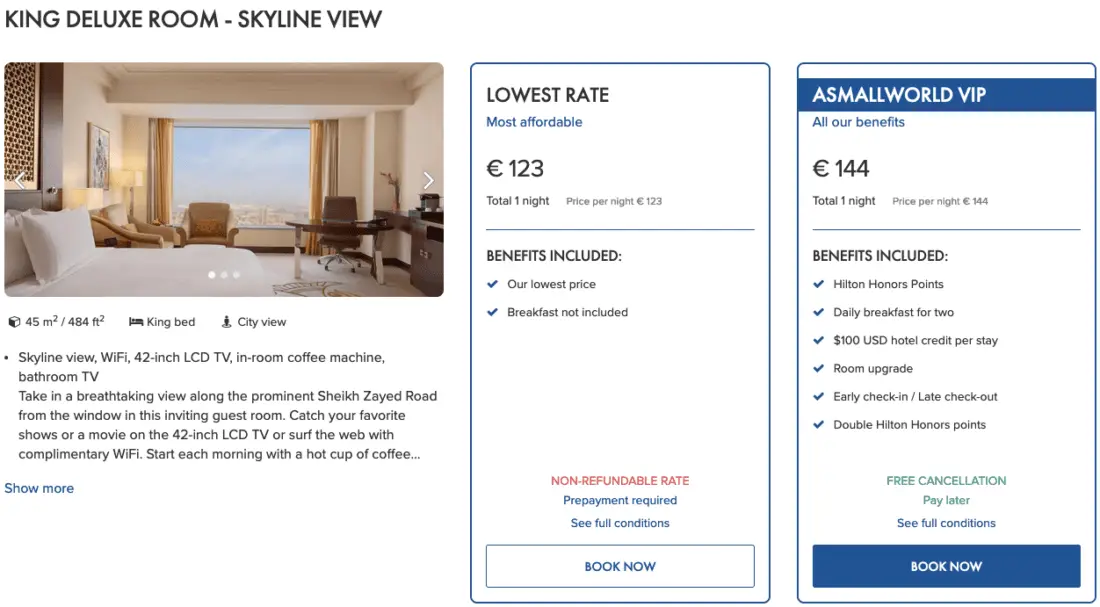Screen dimensions: 1100x607
Task: Open full conditions for the free cancellation rate
Action: [946, 523]
